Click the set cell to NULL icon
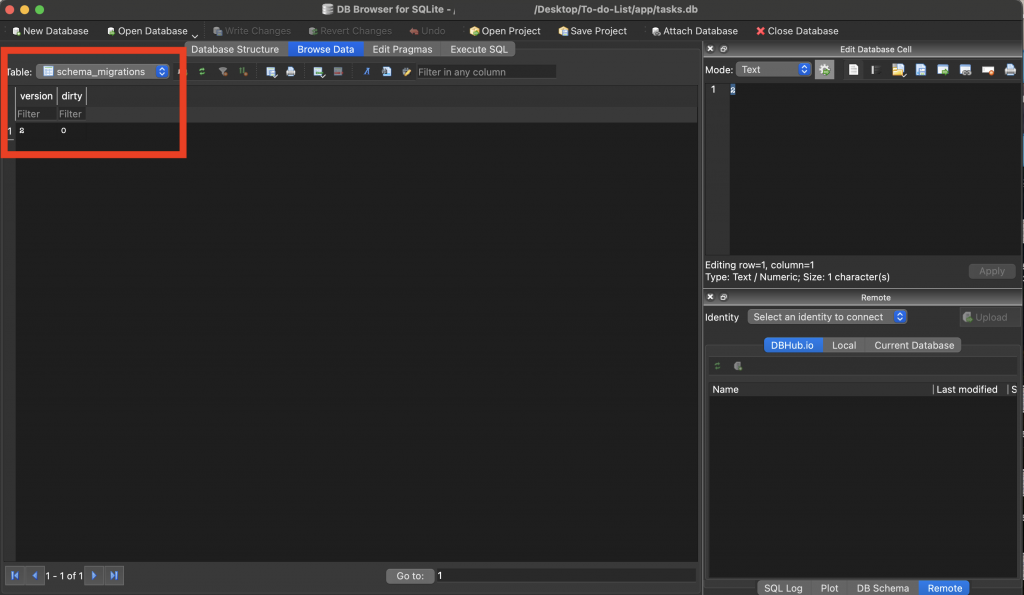Viewport: 1024px width, 595px height. (987, 69)
